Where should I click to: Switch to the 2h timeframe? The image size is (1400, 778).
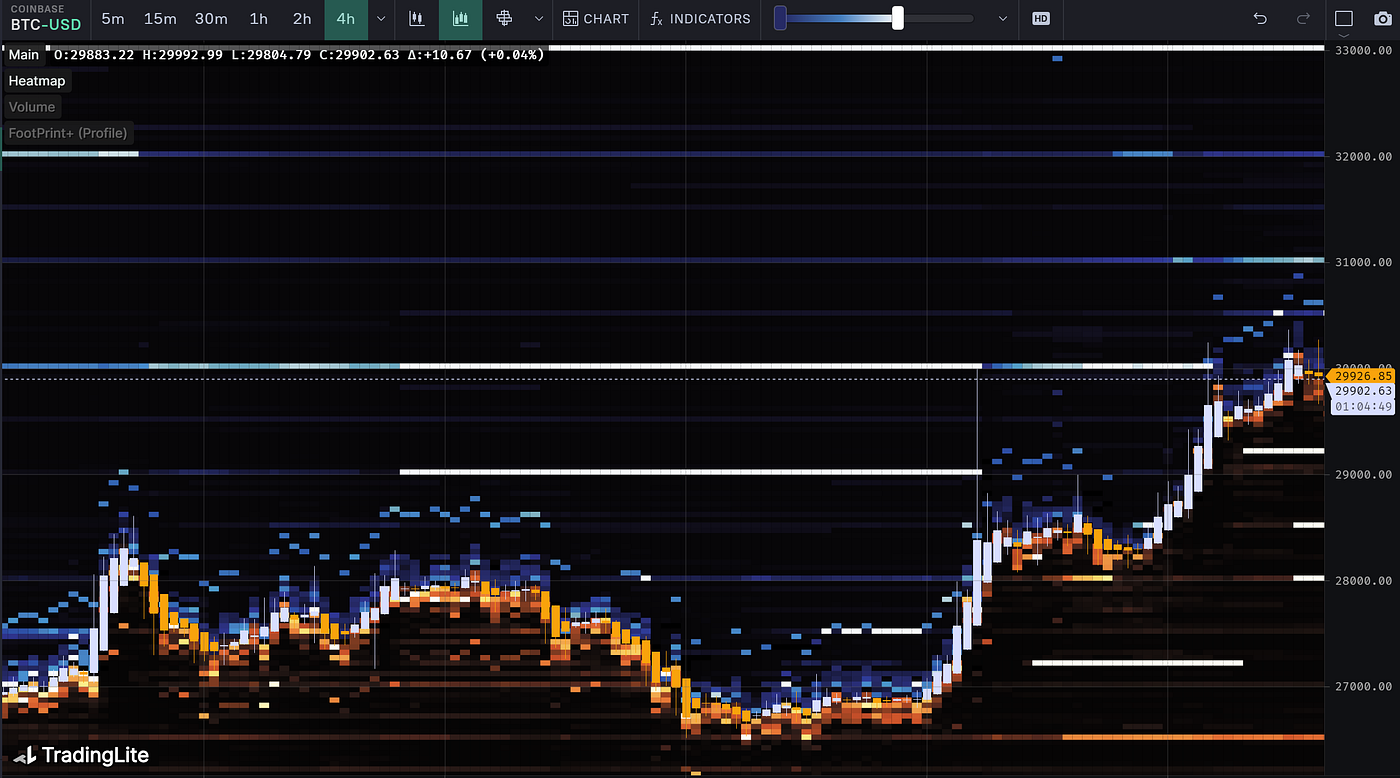click(302, 19)
